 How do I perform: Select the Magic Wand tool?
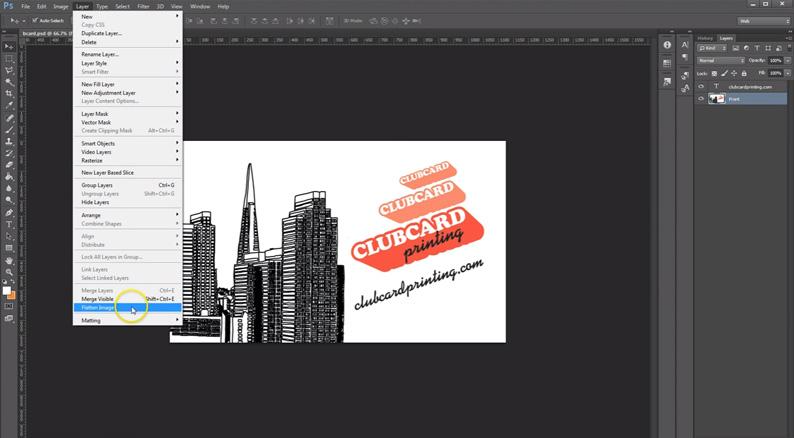tap(9, 82)
